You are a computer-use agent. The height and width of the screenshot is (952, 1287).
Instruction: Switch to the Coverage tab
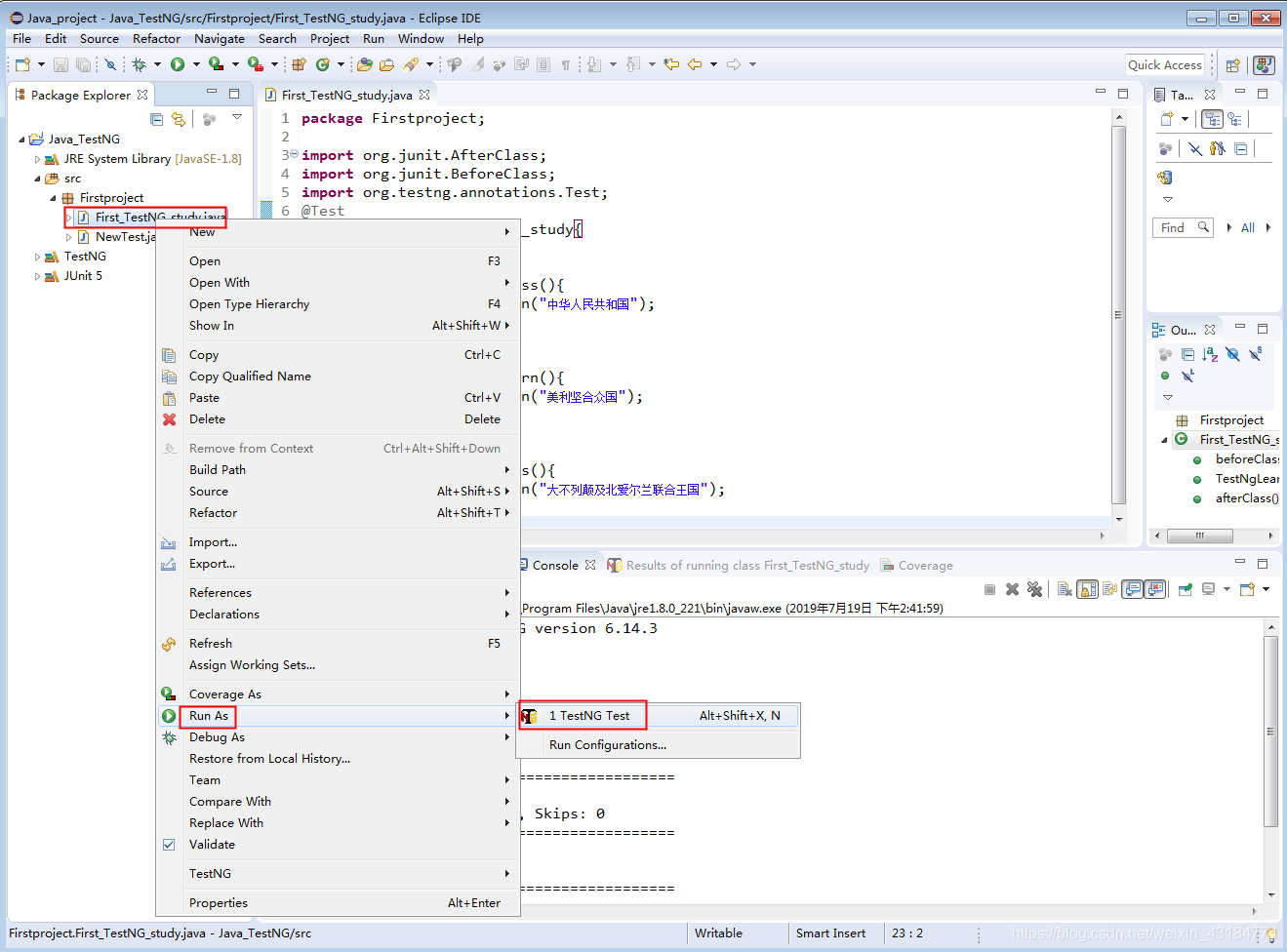point(916,566)
